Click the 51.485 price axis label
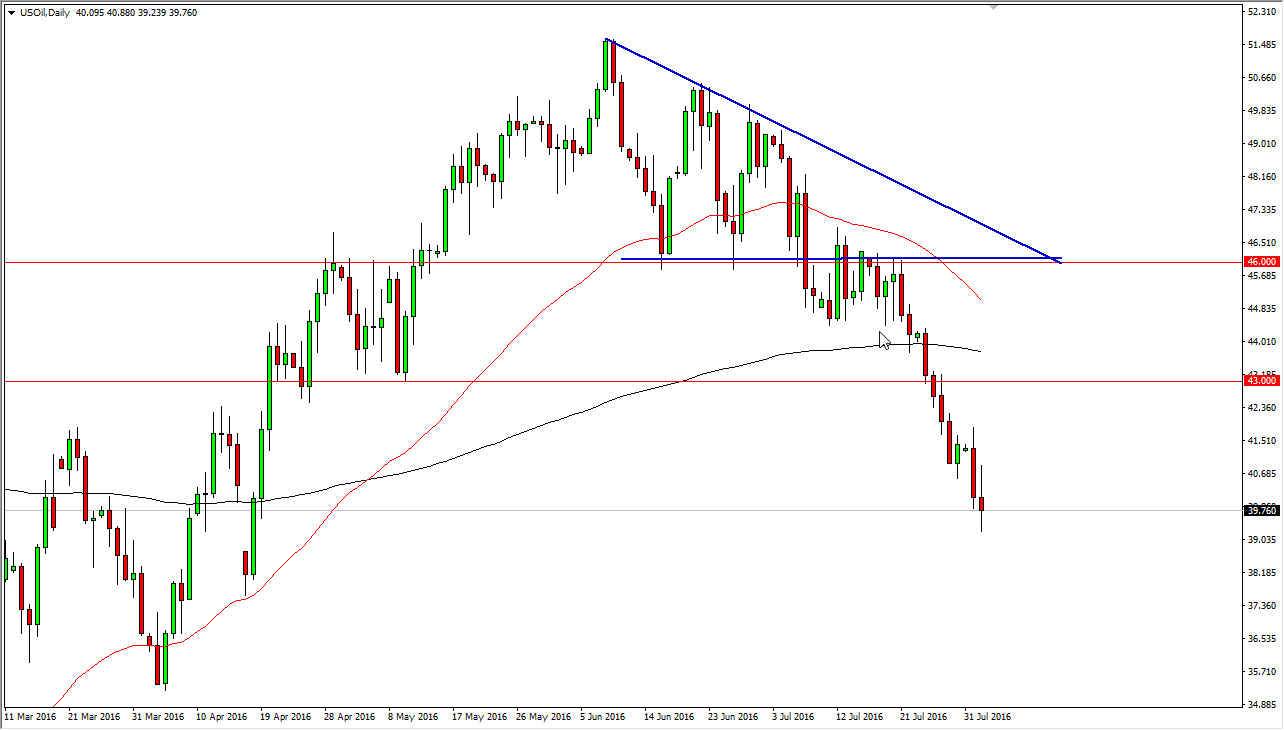Viewport: 1284px width, 730px height. click(x=1262, y=45)
